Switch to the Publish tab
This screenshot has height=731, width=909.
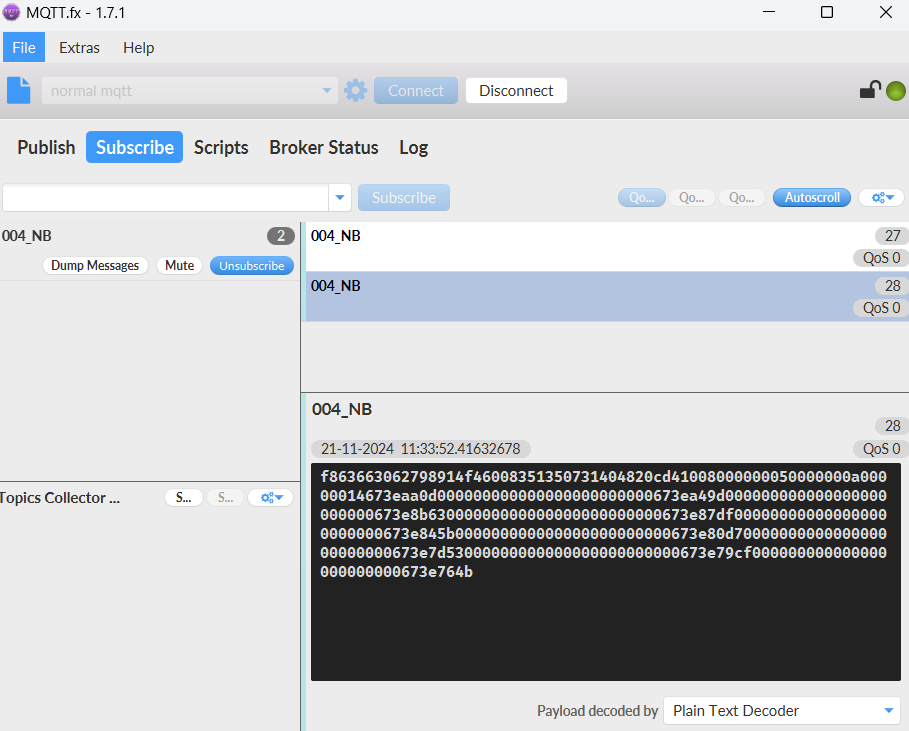click(x=46, y=147)
